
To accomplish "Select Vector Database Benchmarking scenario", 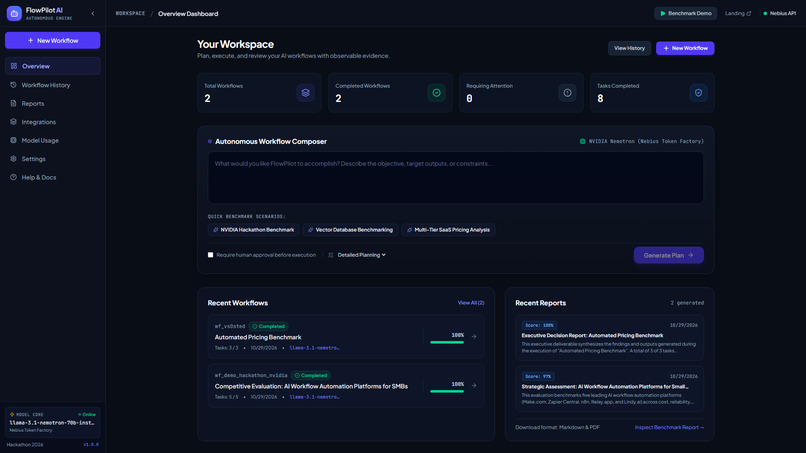I will [350, 230].
